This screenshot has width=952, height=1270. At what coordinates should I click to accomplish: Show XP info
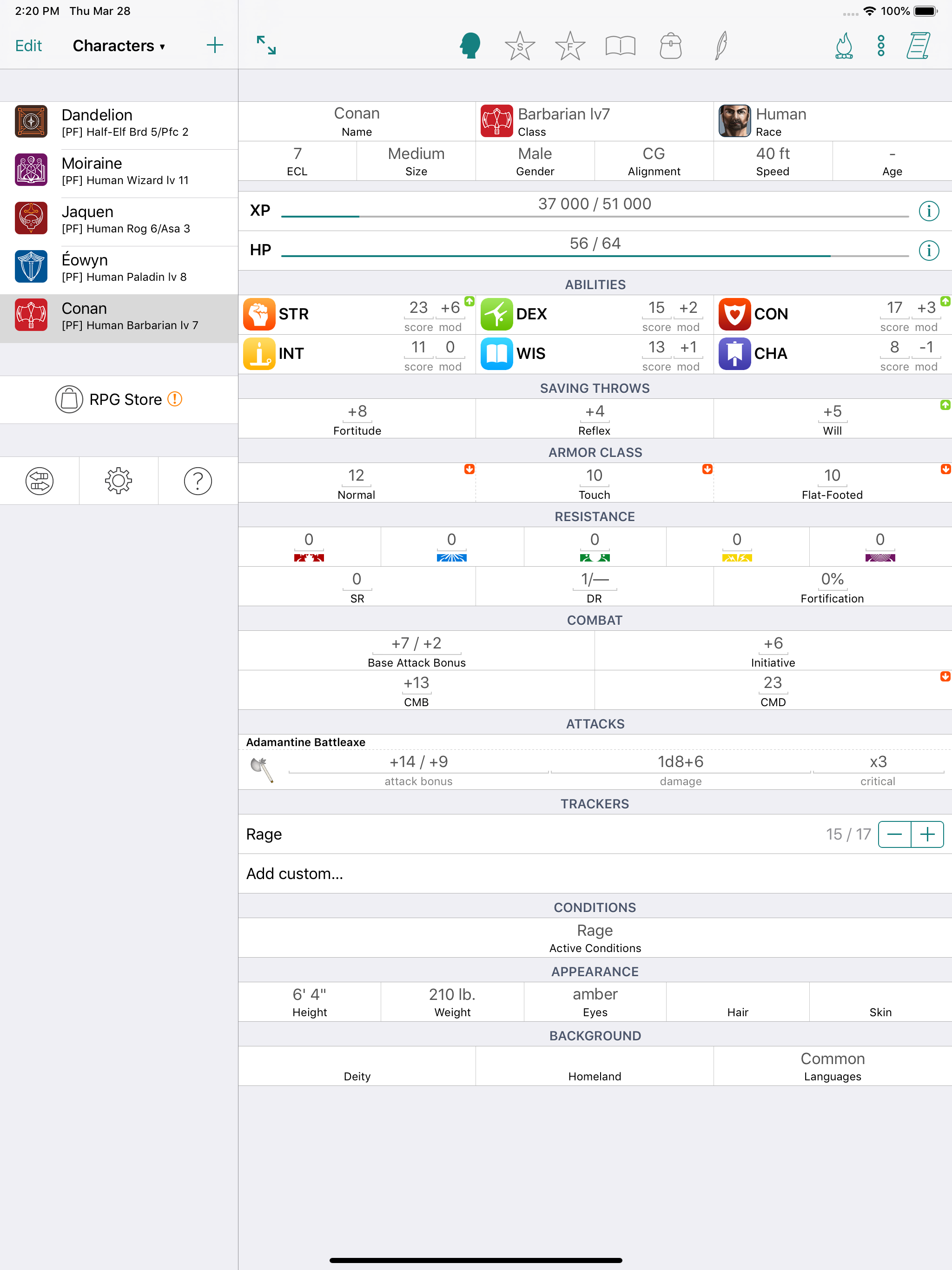929,211
